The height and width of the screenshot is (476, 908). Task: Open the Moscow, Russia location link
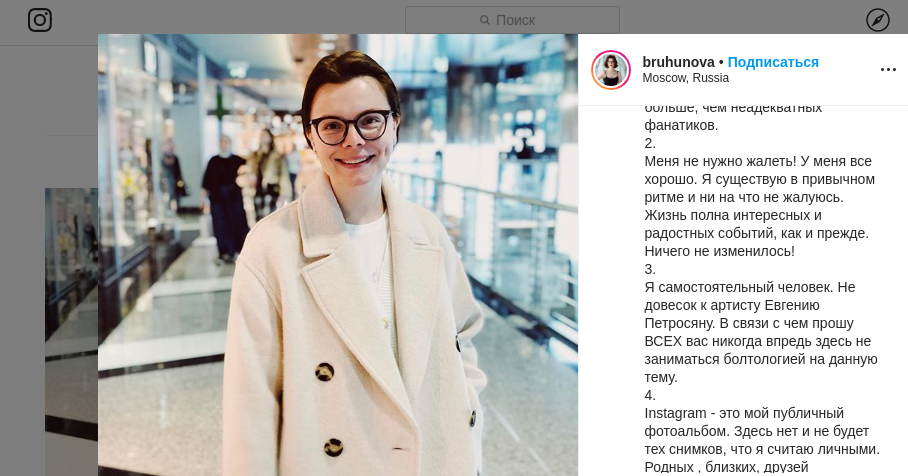685,78
